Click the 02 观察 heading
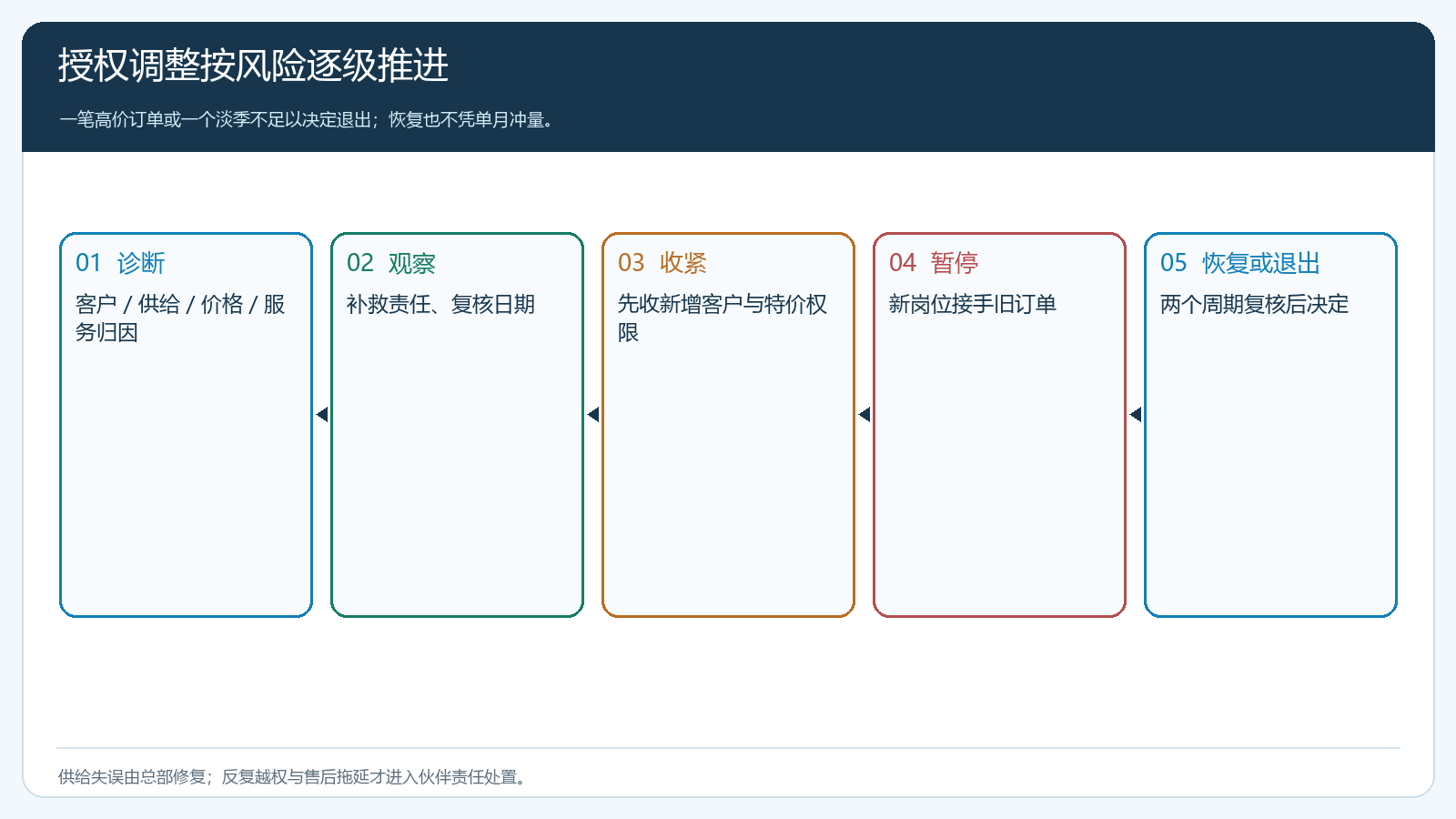The height and width of the screenshot is (819, 1456). [x=391, y=263]
